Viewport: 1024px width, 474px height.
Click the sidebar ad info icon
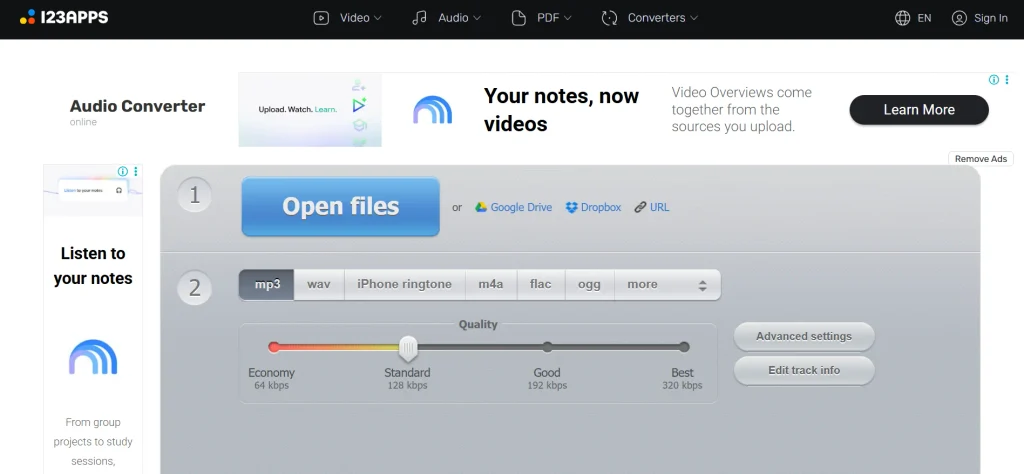[123, 171]
